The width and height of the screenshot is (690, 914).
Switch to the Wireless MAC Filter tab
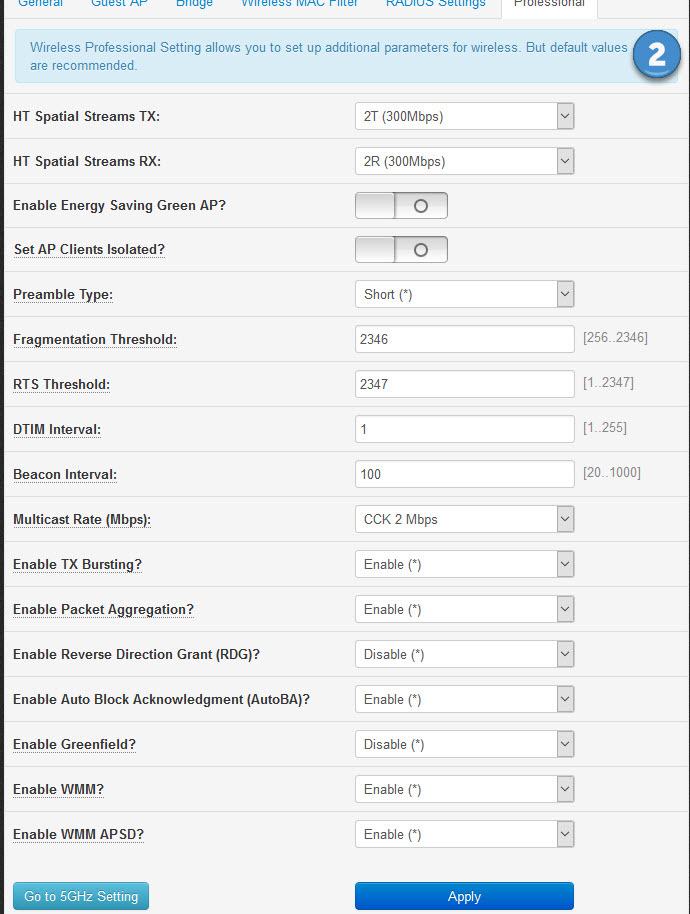[299, 4]
